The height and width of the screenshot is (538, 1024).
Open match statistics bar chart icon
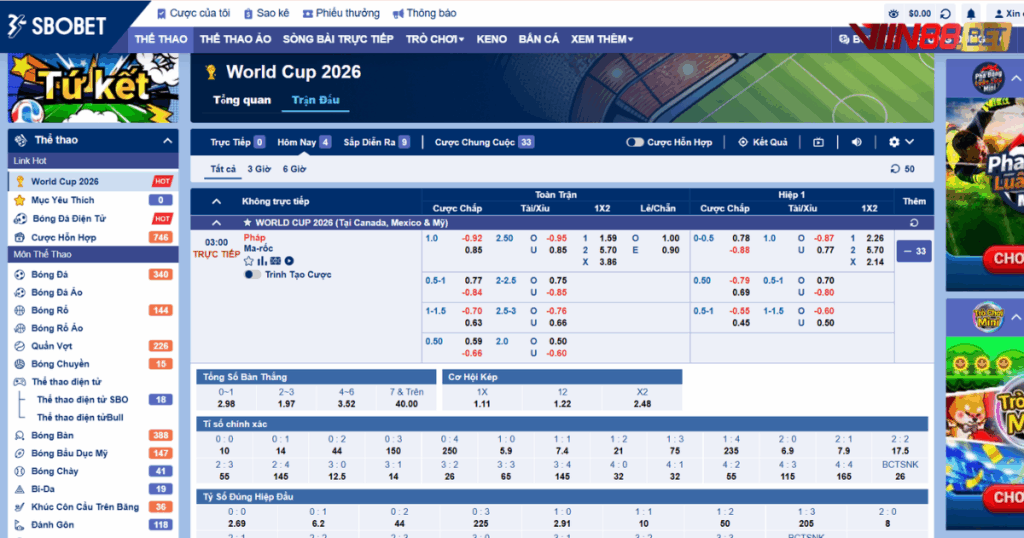click(262, 261)
